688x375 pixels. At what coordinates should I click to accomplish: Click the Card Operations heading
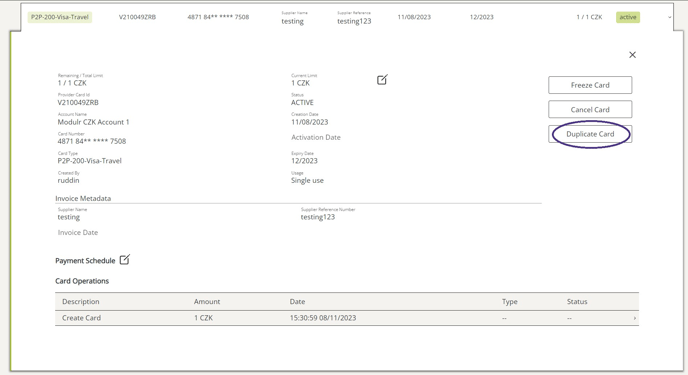(x=82, y=281)
